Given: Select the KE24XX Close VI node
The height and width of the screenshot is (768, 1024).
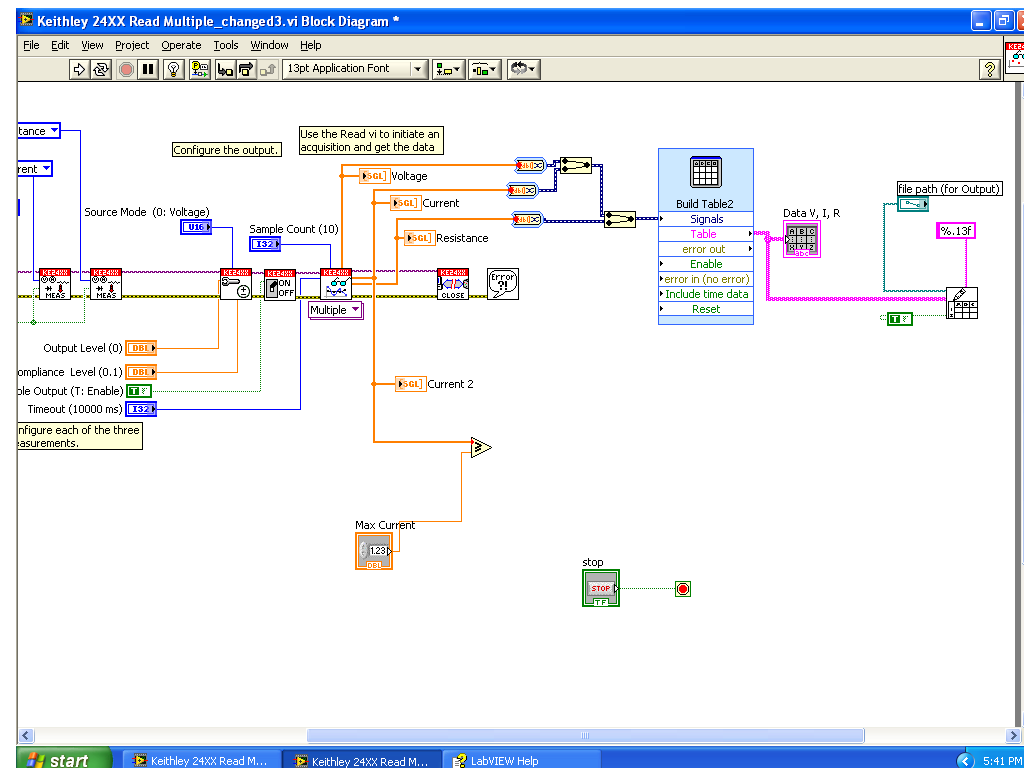Looking at the screenshot, I should point(453,284).
